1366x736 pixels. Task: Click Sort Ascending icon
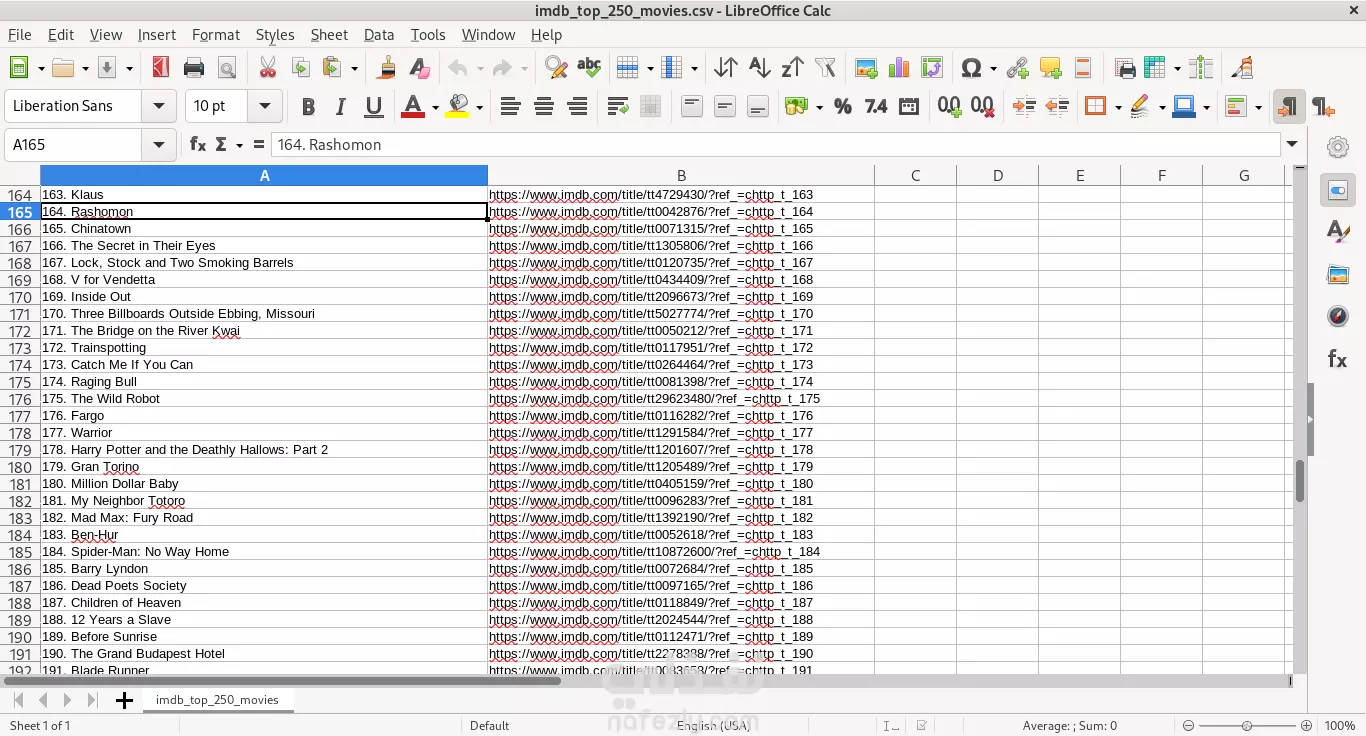[x=759, y=68]
